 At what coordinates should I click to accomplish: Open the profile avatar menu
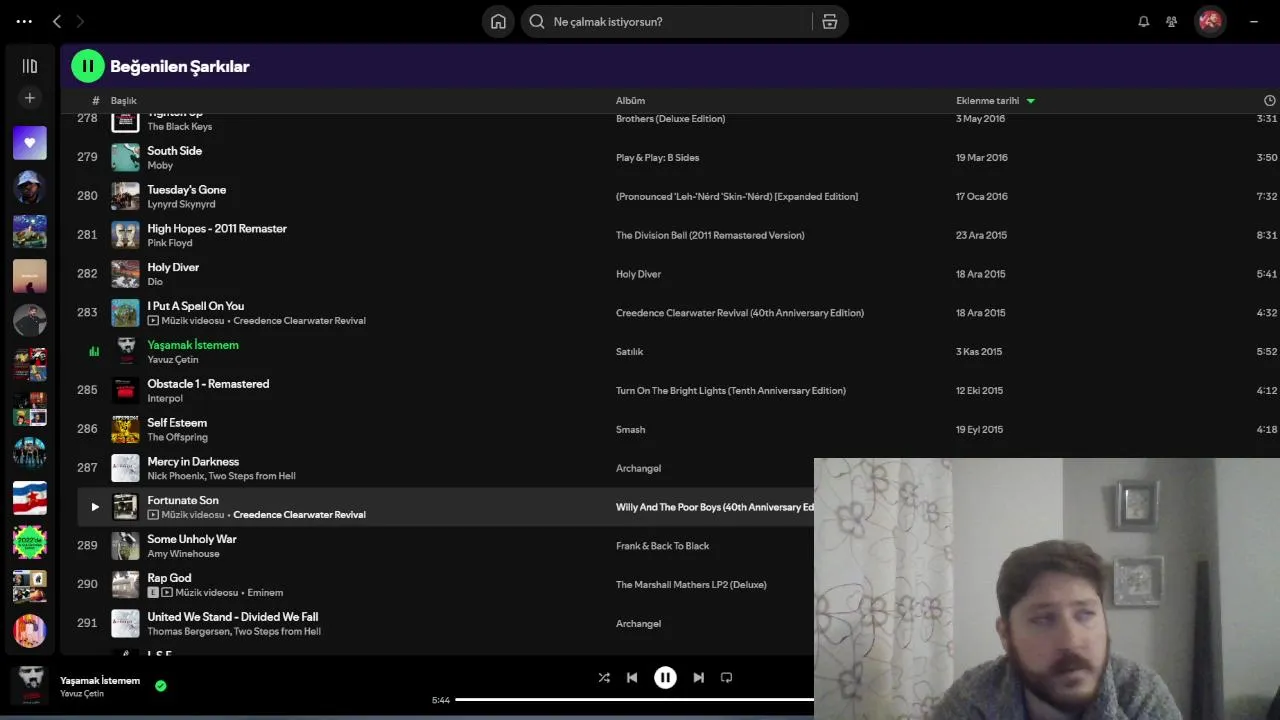tap(1210, 21)
